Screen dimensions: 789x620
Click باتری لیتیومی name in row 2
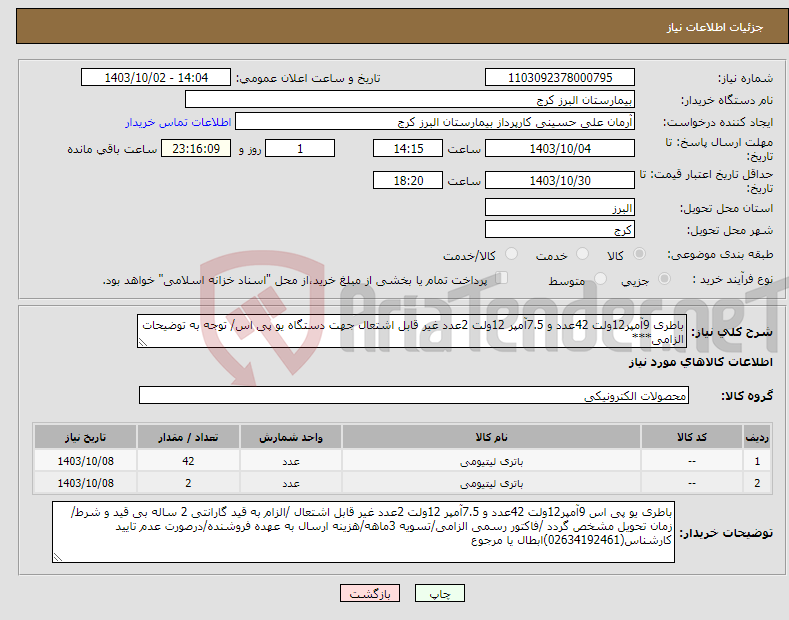(491, 483)
